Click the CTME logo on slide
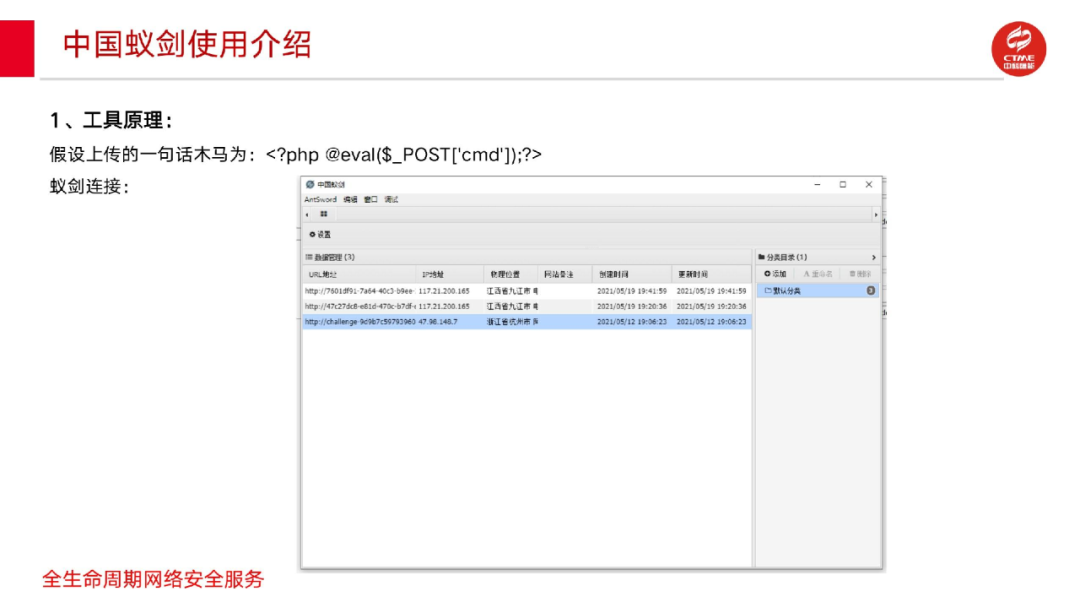Image resolution: width=1080 pixels, height=608 pixels. coord(1019,49)
